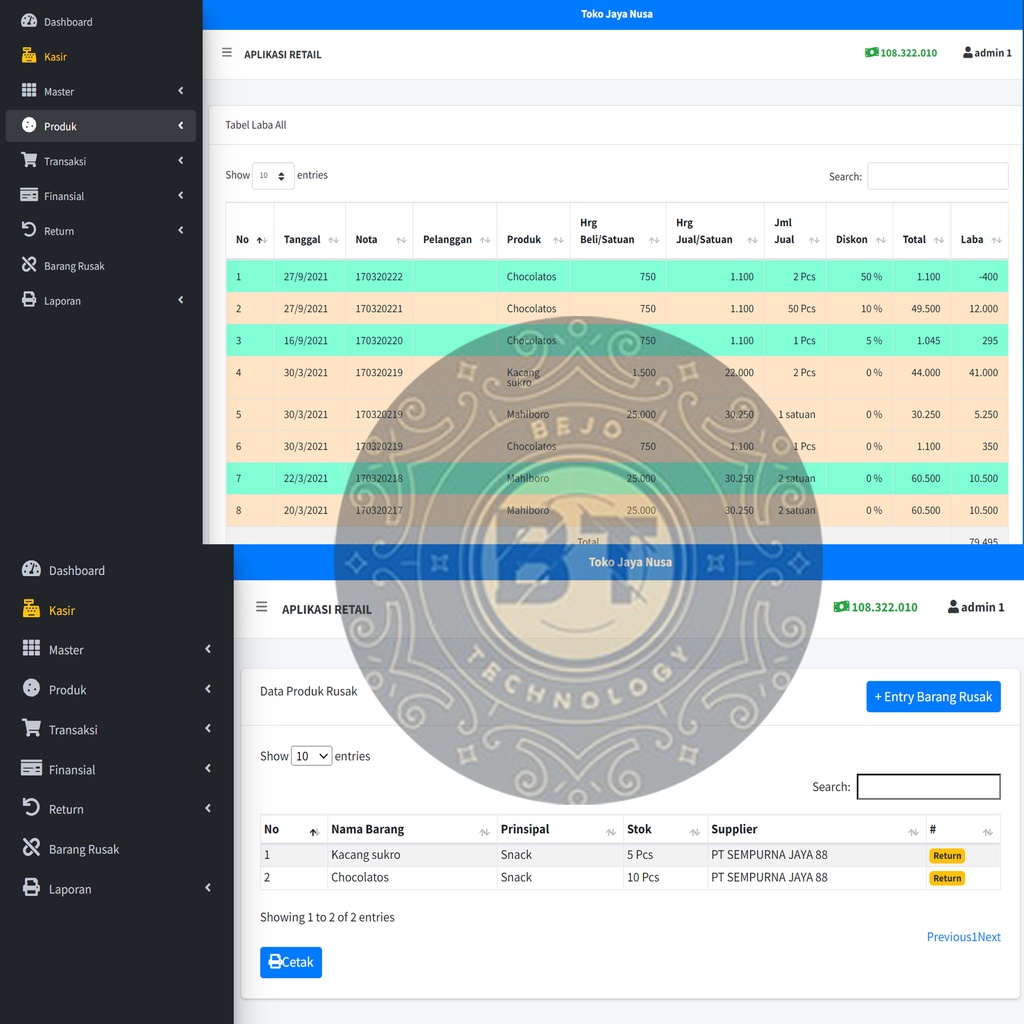
Task: Click the Search field in Data Produk Rusak
Action: [x=928, y=787]
